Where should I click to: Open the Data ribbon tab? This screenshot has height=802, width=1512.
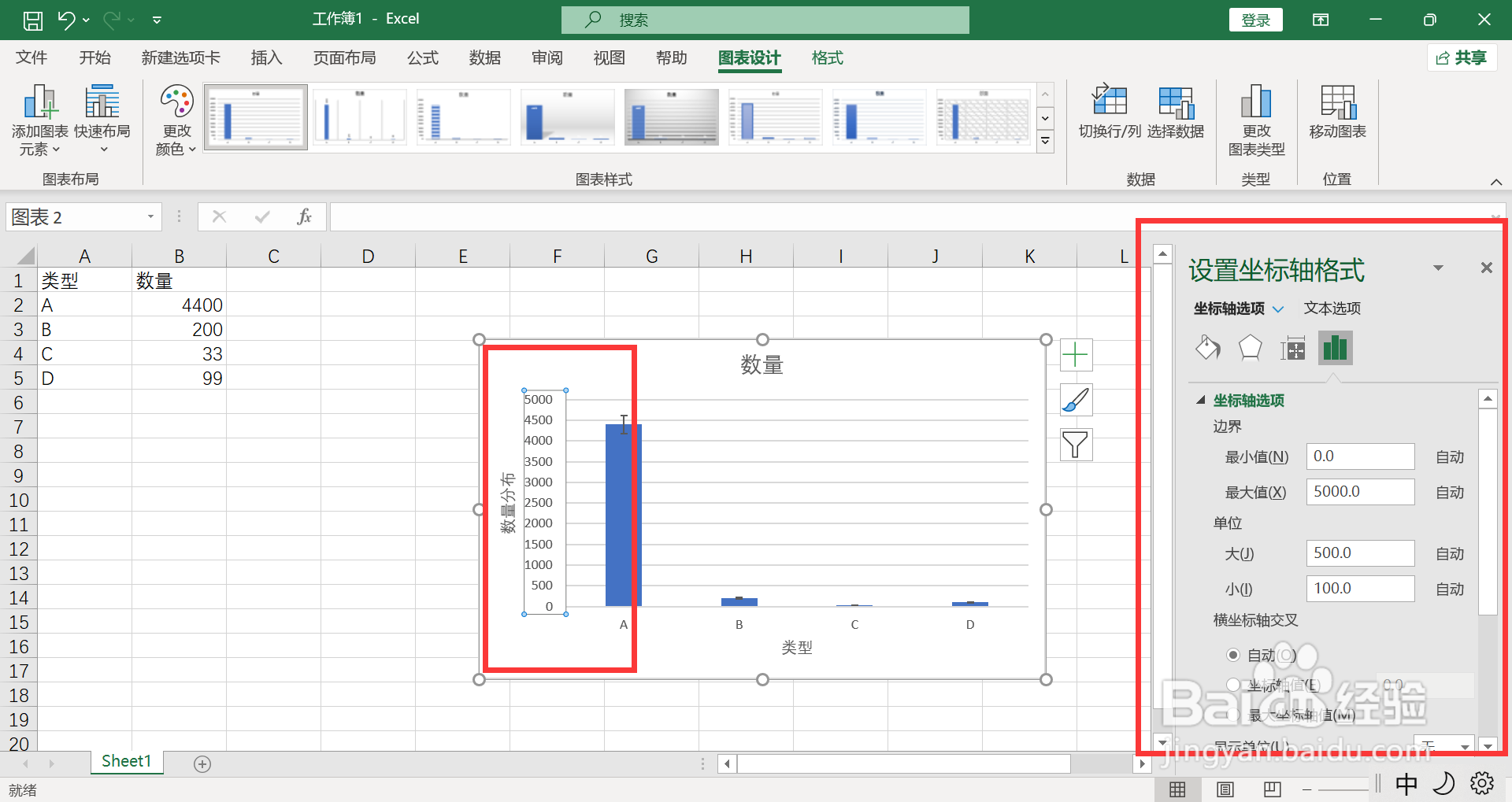(x=484, y=57)
